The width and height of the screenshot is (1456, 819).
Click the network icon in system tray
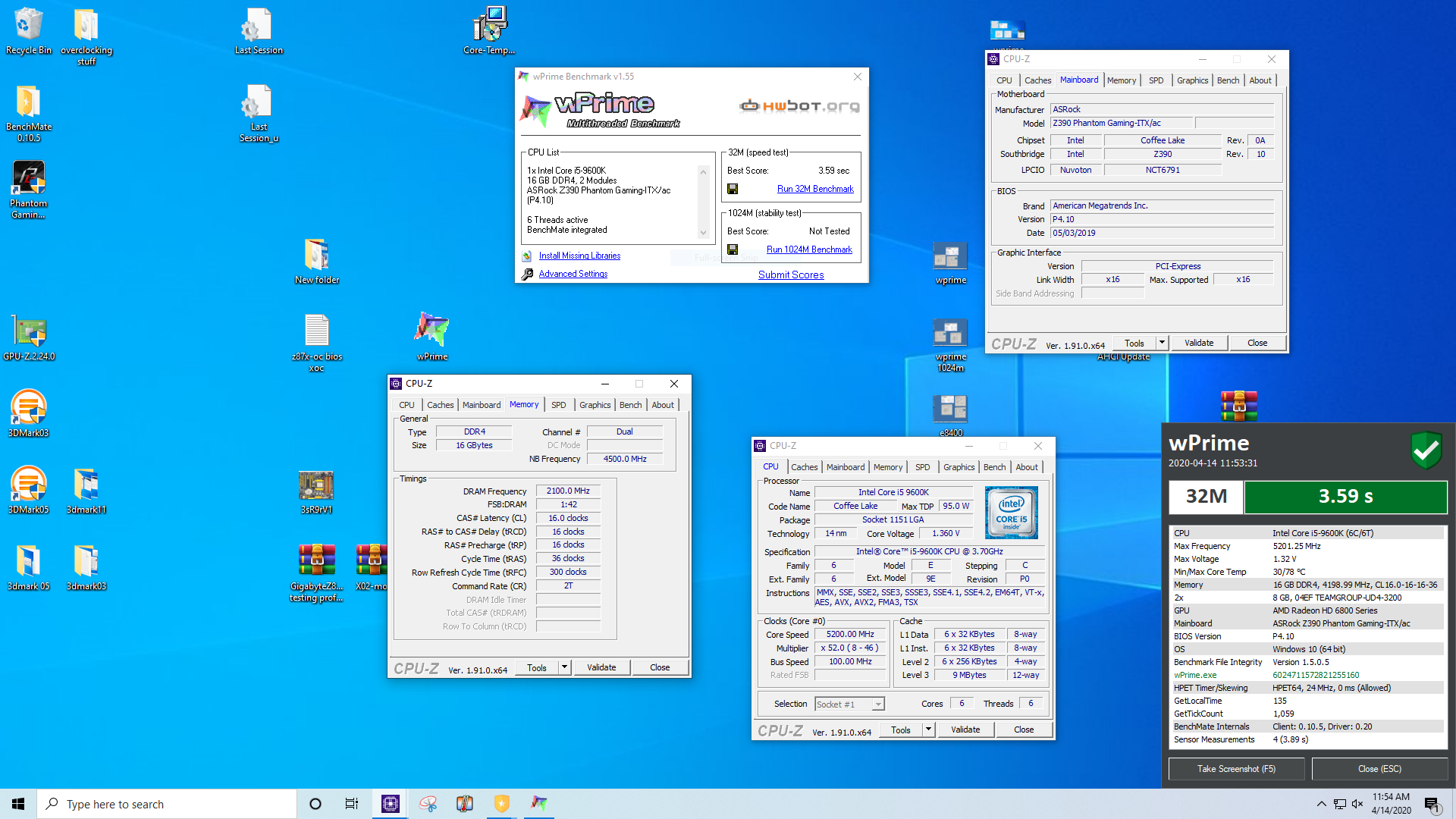point(1339,804)
